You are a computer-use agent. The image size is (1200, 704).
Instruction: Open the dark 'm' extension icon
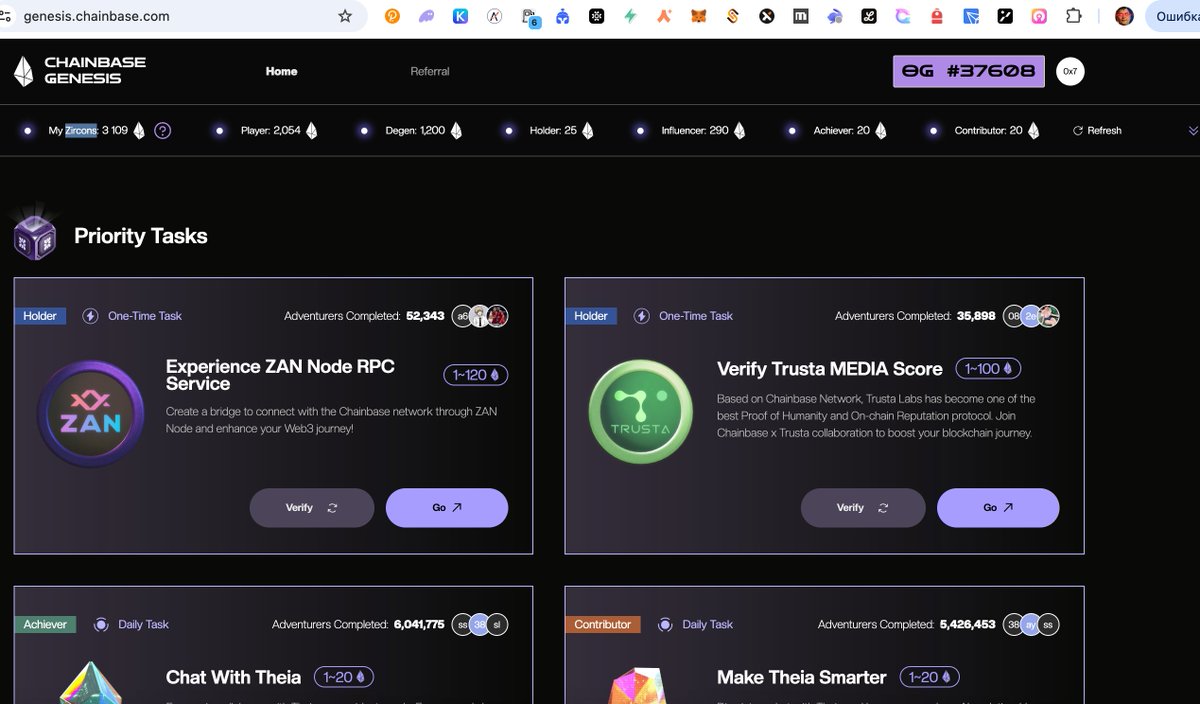point(801,16)
